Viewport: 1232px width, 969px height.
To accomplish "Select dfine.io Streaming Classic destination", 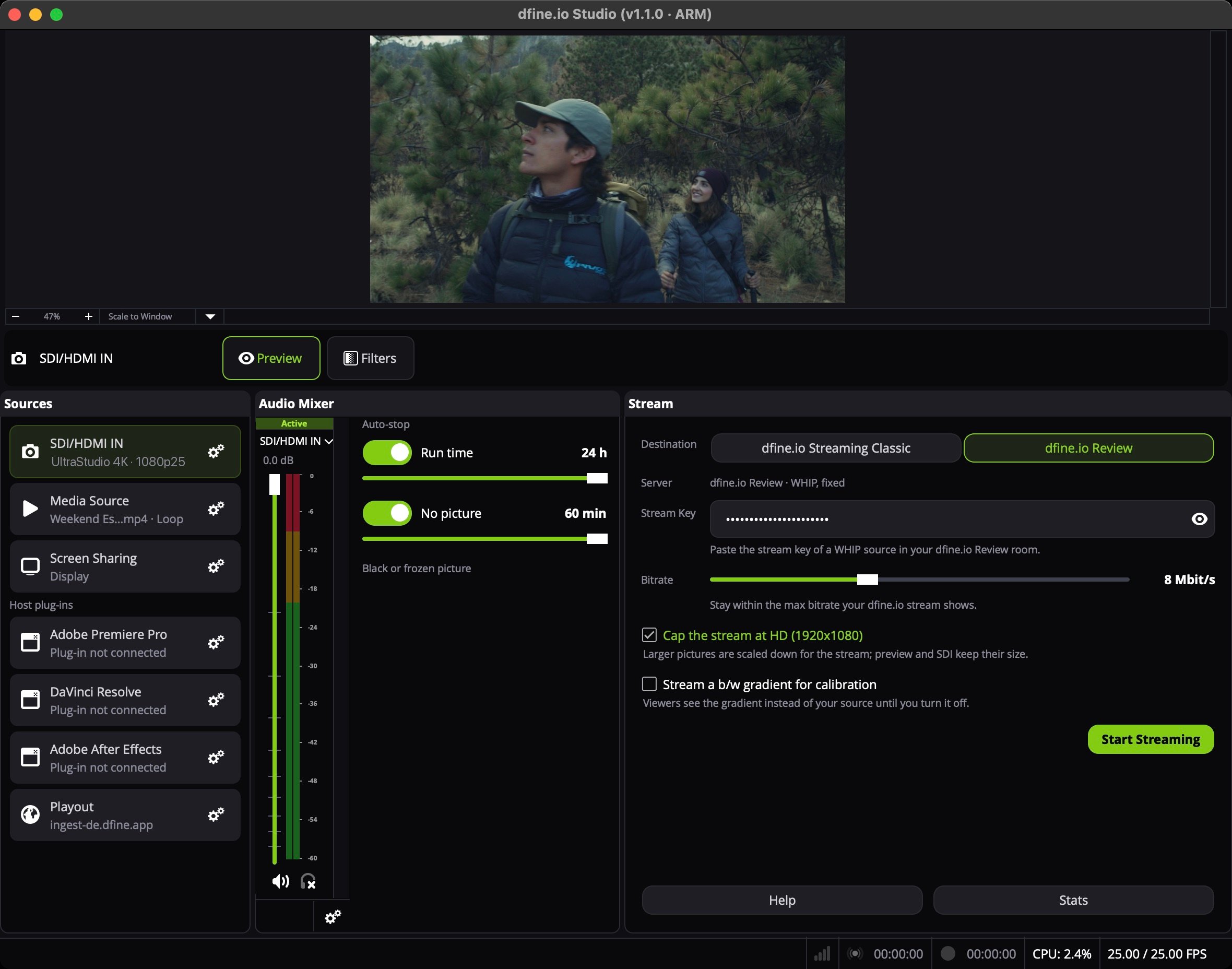I will click(x=835, y=448).
